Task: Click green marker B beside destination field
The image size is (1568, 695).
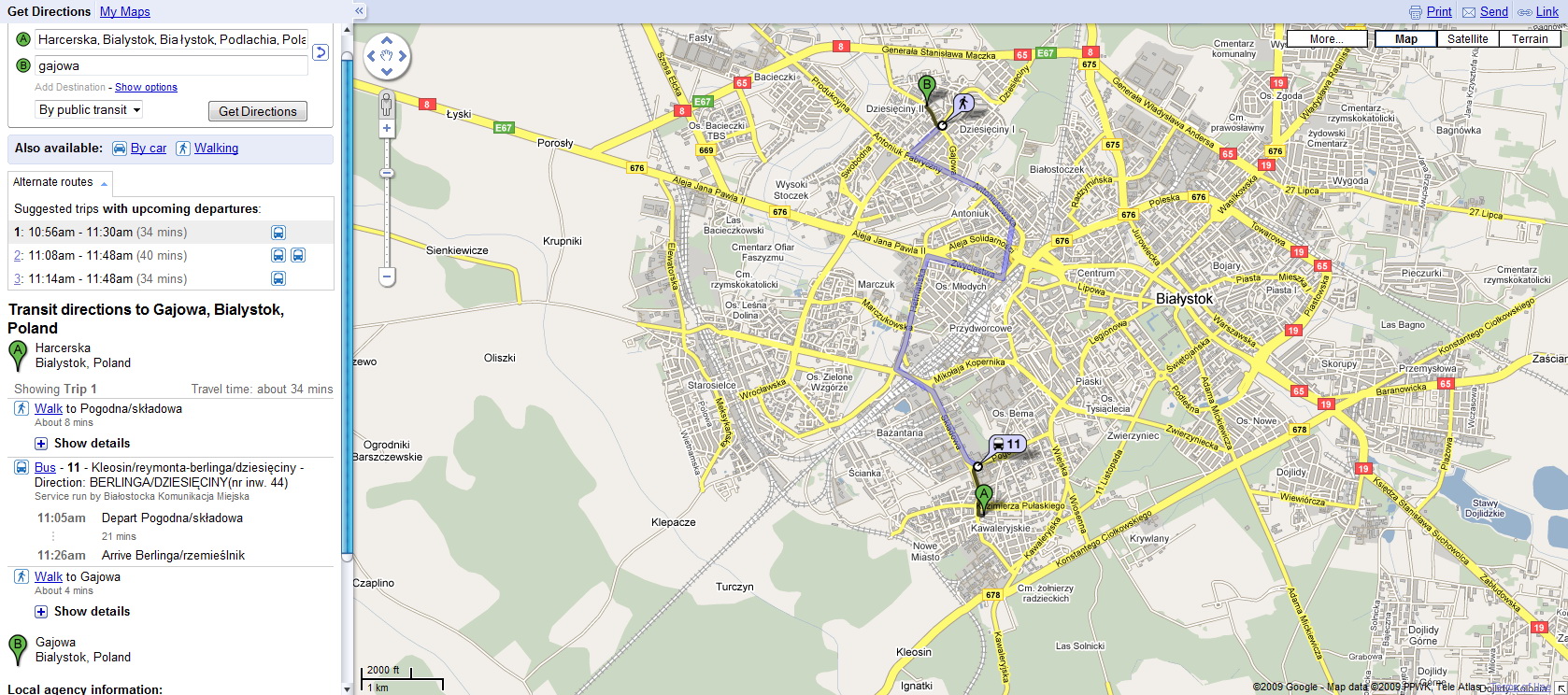Action: 23,65
